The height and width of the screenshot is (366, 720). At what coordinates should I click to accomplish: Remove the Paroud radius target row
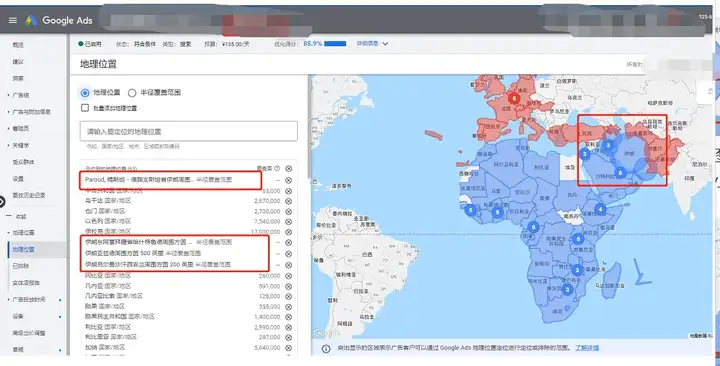288,180
